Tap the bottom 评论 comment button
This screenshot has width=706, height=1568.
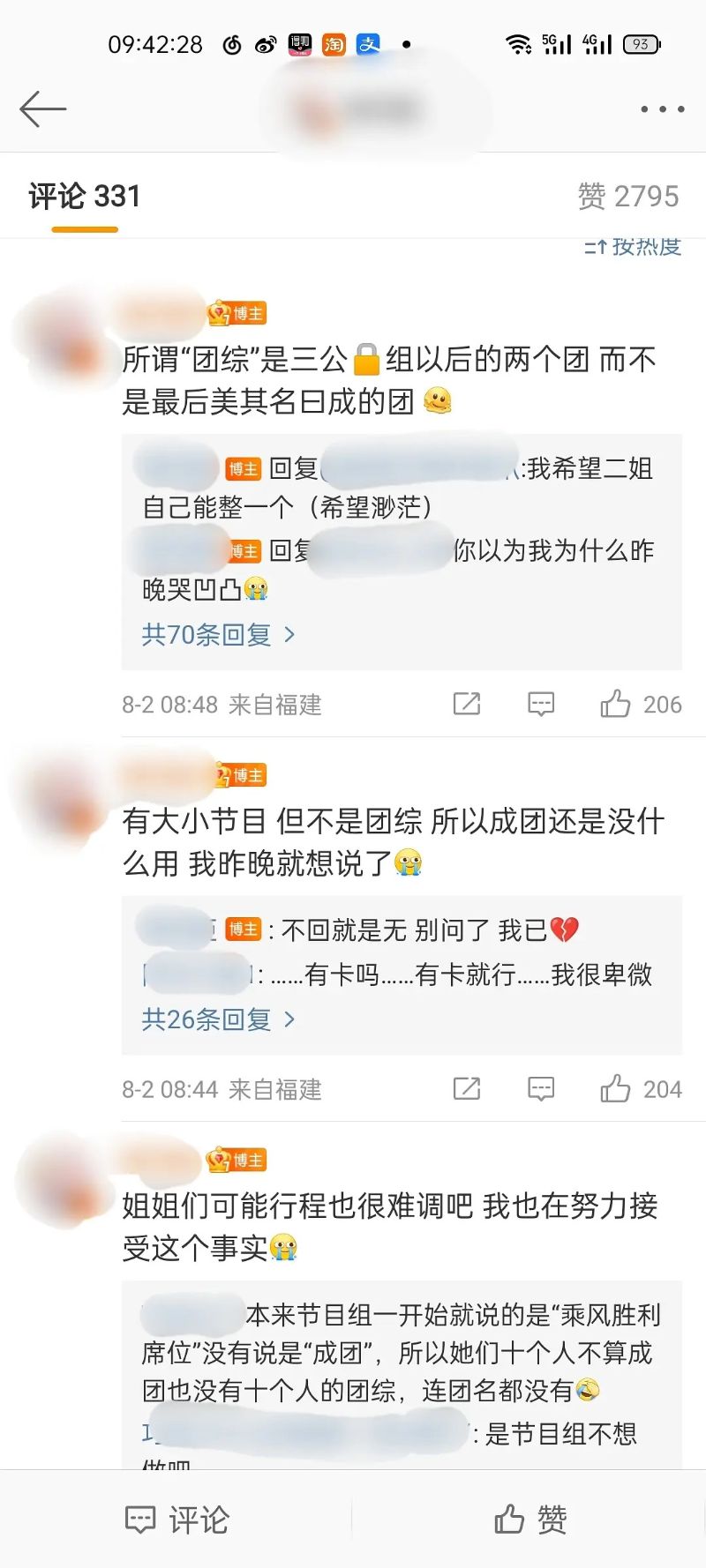point(176,1519)
